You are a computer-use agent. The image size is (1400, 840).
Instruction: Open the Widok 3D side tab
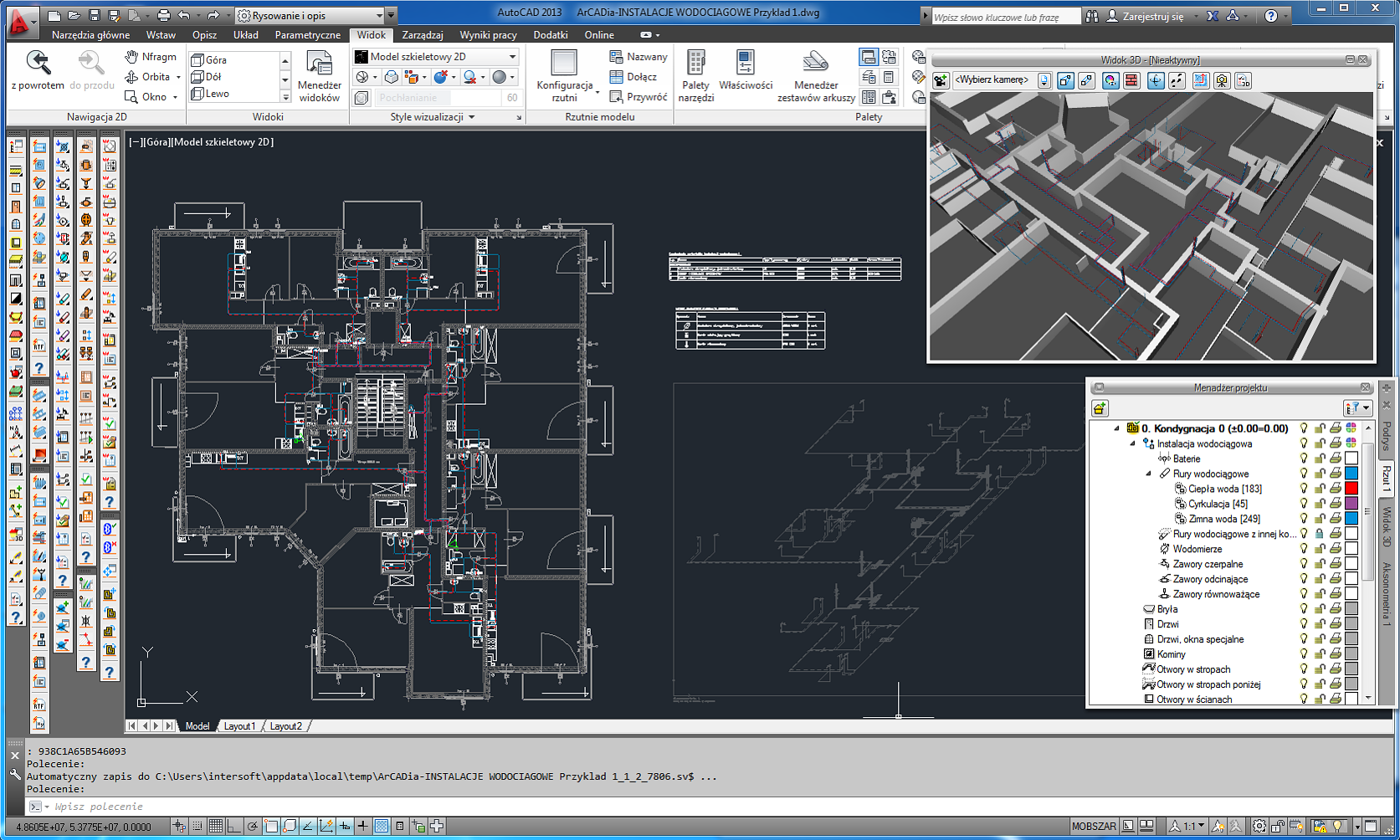click(1387, 527)
